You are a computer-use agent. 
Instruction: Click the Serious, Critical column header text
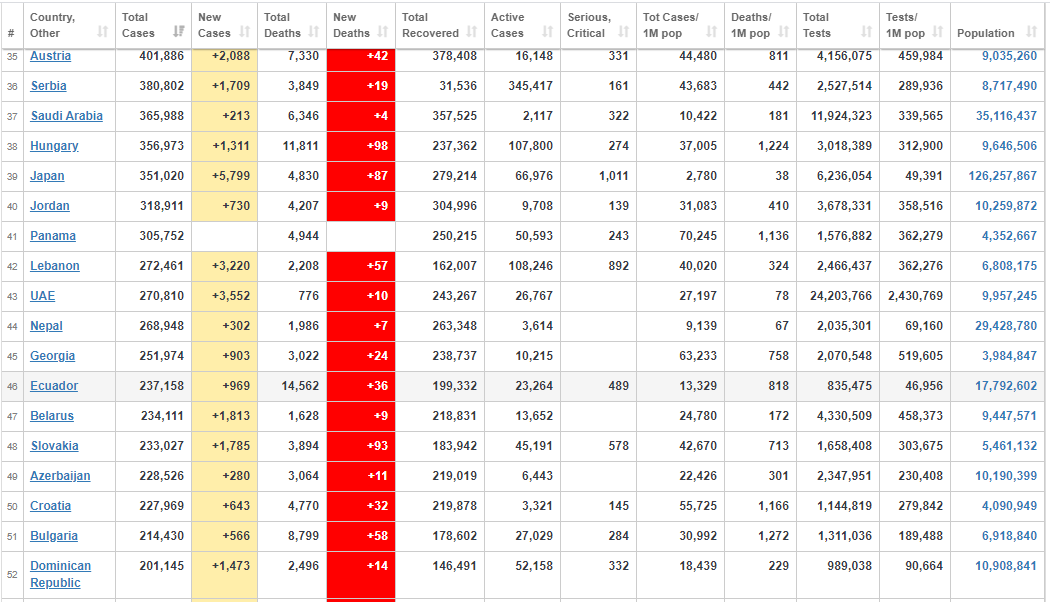[x=589, y=25]
